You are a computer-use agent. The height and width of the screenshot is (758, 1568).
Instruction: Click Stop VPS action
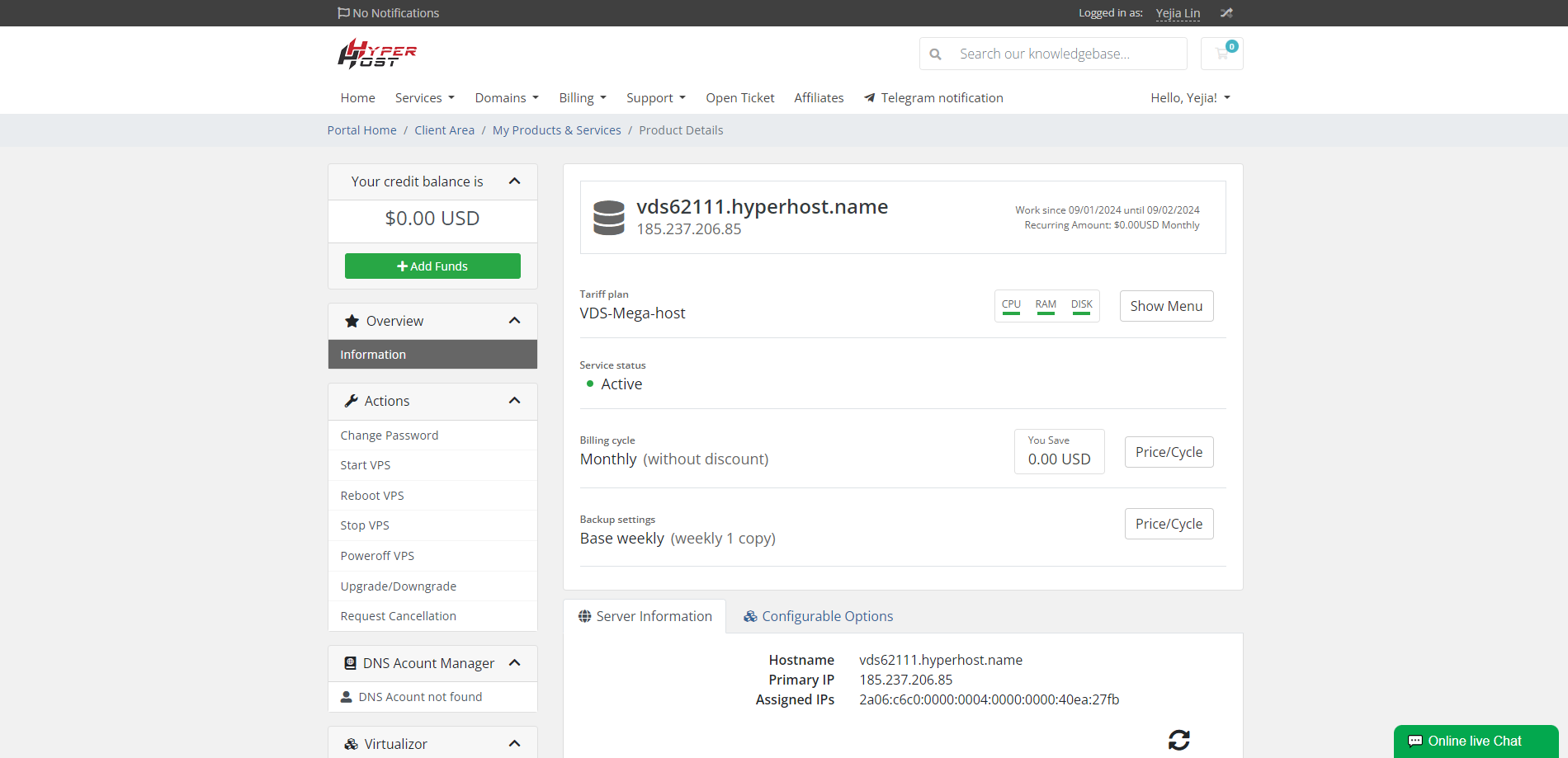[x=432, y=525]
